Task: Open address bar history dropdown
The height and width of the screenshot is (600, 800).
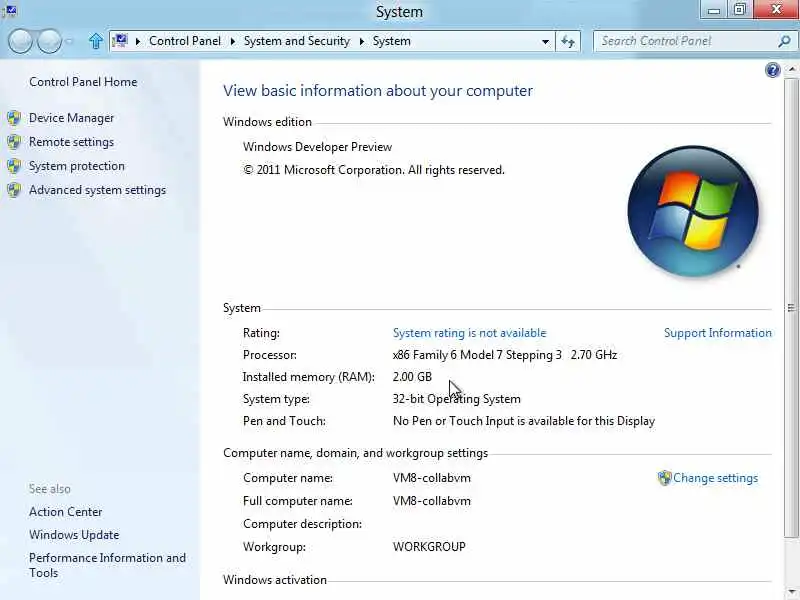Action: 545,41
